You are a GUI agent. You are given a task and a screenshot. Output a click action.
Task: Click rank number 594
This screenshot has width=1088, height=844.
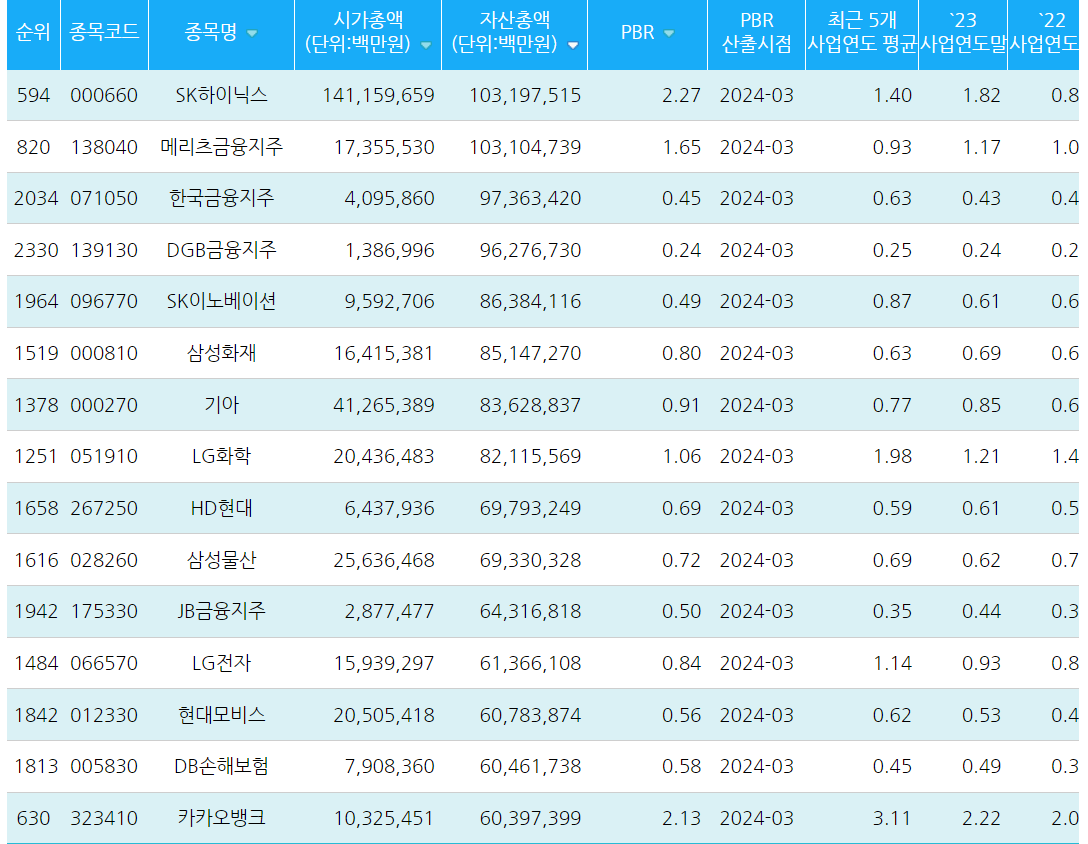33,95
